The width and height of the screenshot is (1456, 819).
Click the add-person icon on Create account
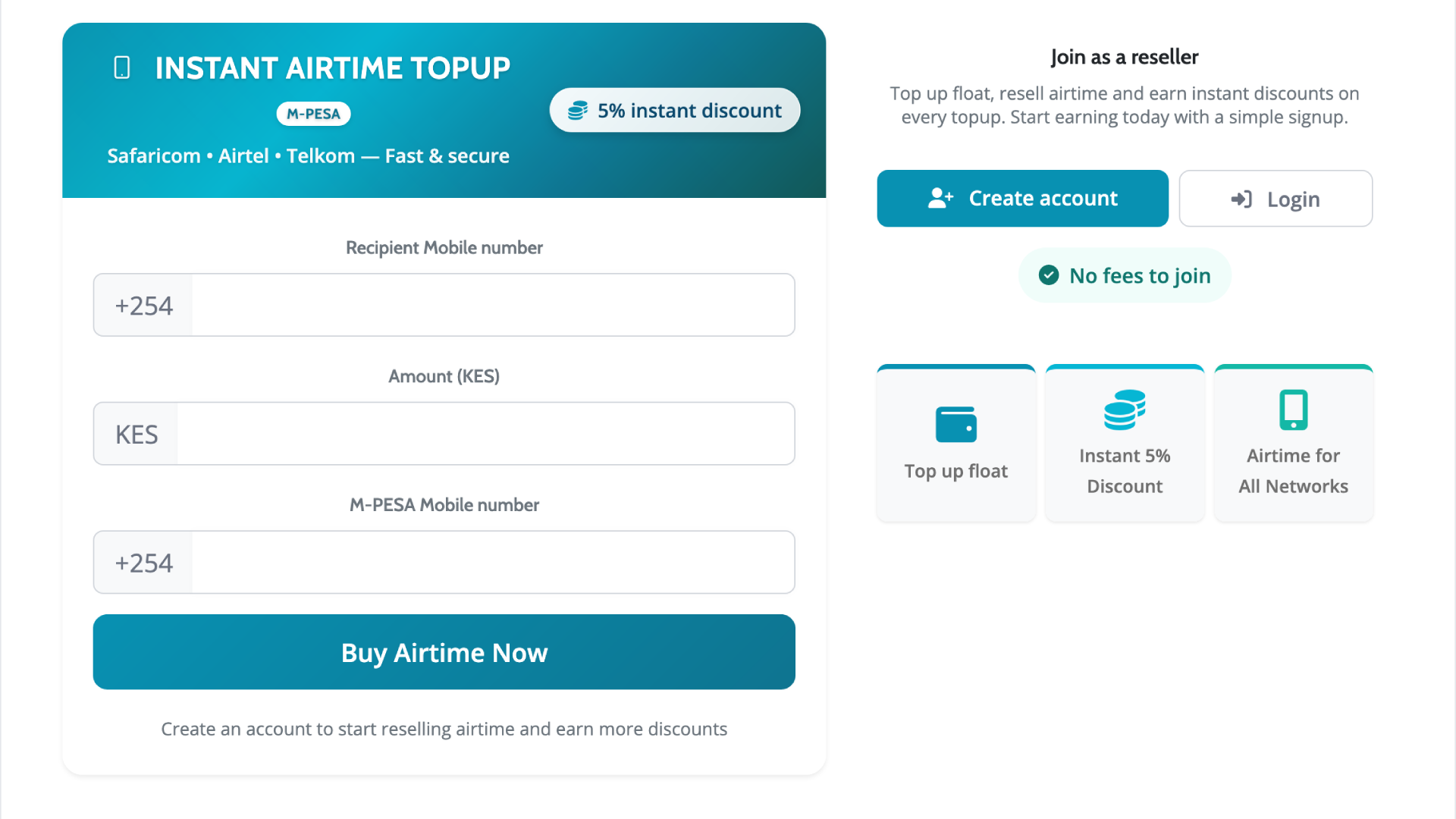(x=940, y=198)
